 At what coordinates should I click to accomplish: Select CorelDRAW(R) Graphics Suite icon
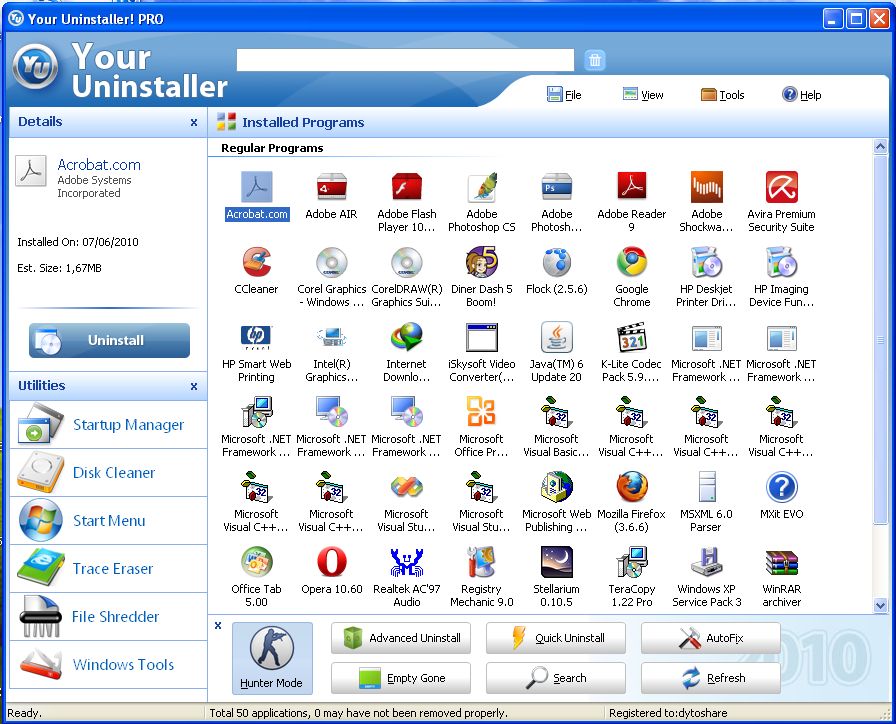point(406,262)
